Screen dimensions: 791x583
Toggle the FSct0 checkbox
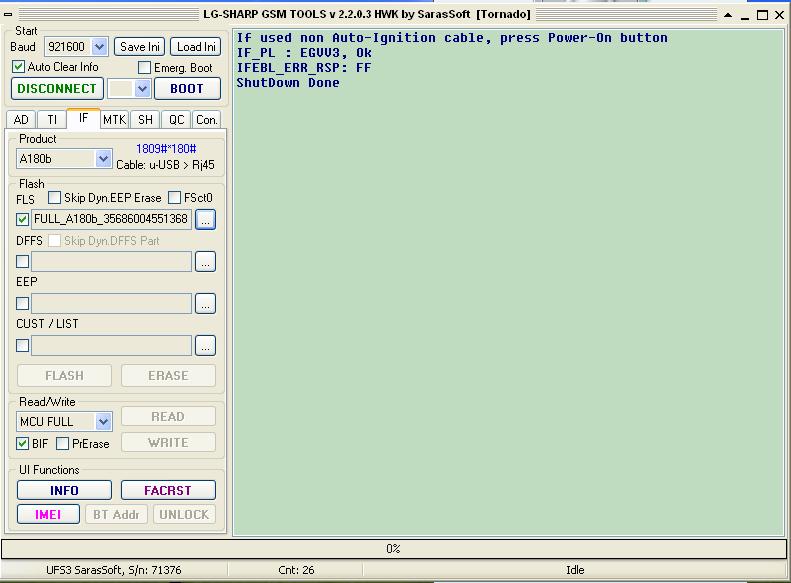coord(174,197)
